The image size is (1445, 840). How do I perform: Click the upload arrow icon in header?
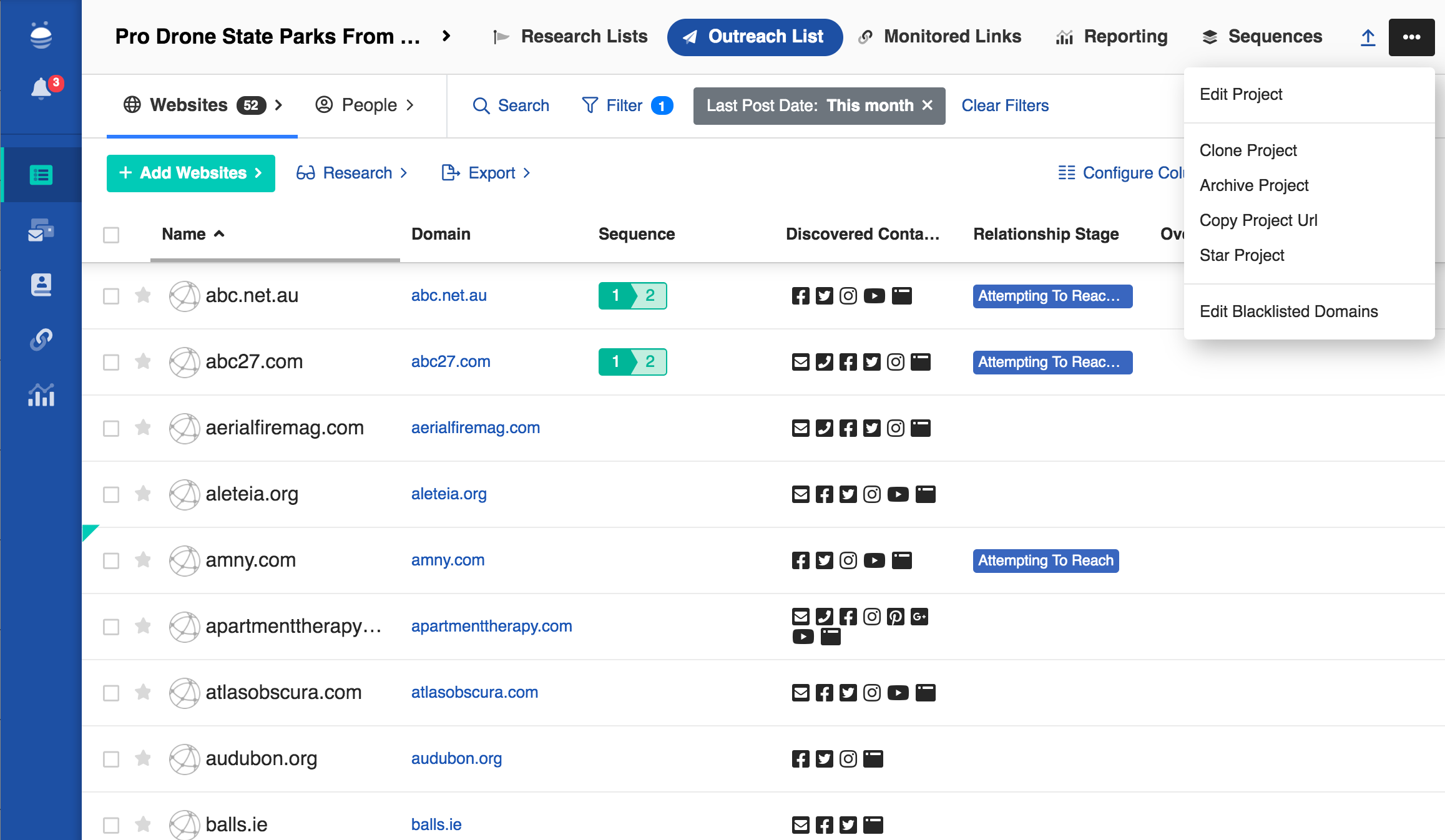(x=1368, y=37)
